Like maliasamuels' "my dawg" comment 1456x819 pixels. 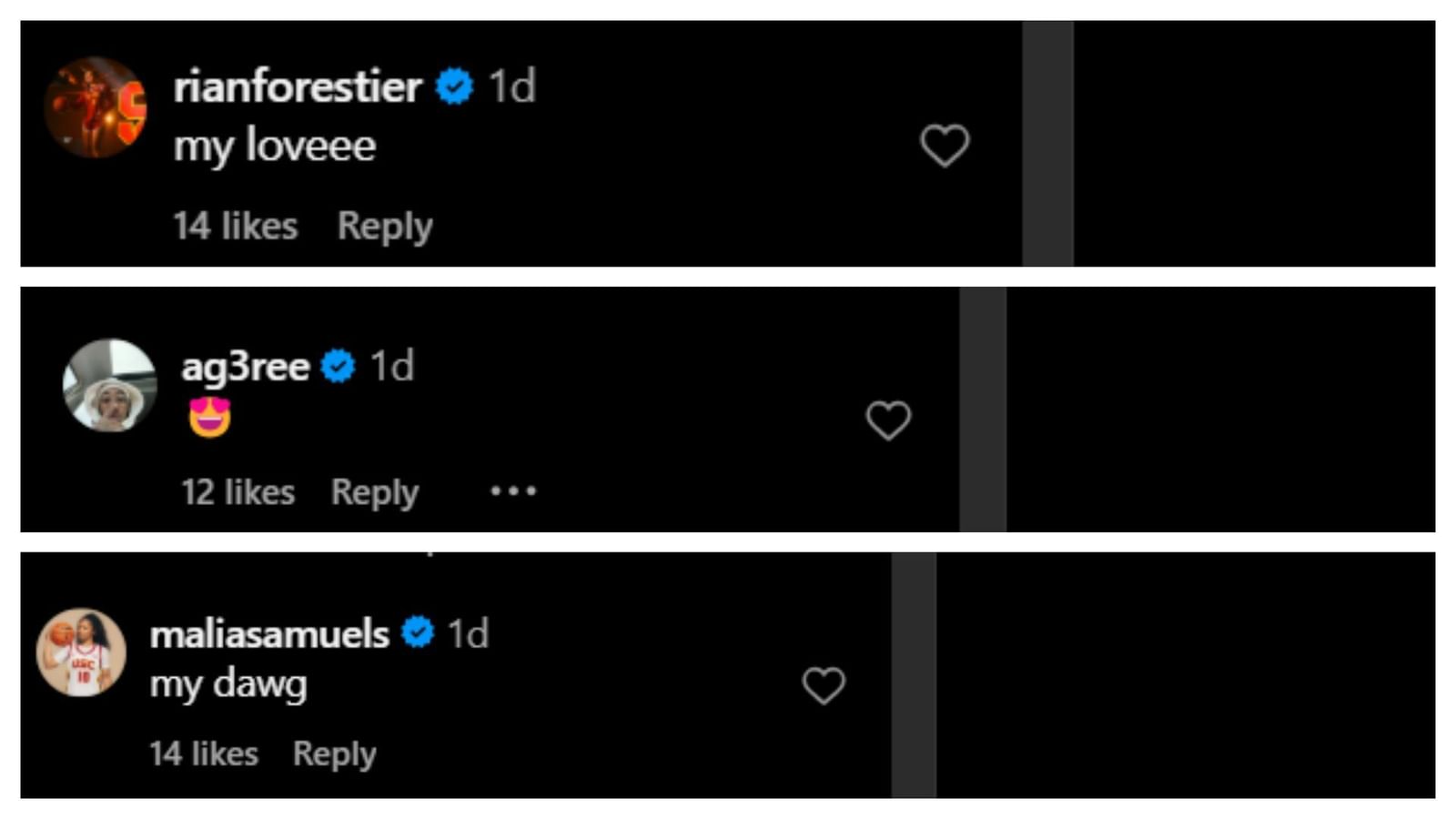point(824,685)
